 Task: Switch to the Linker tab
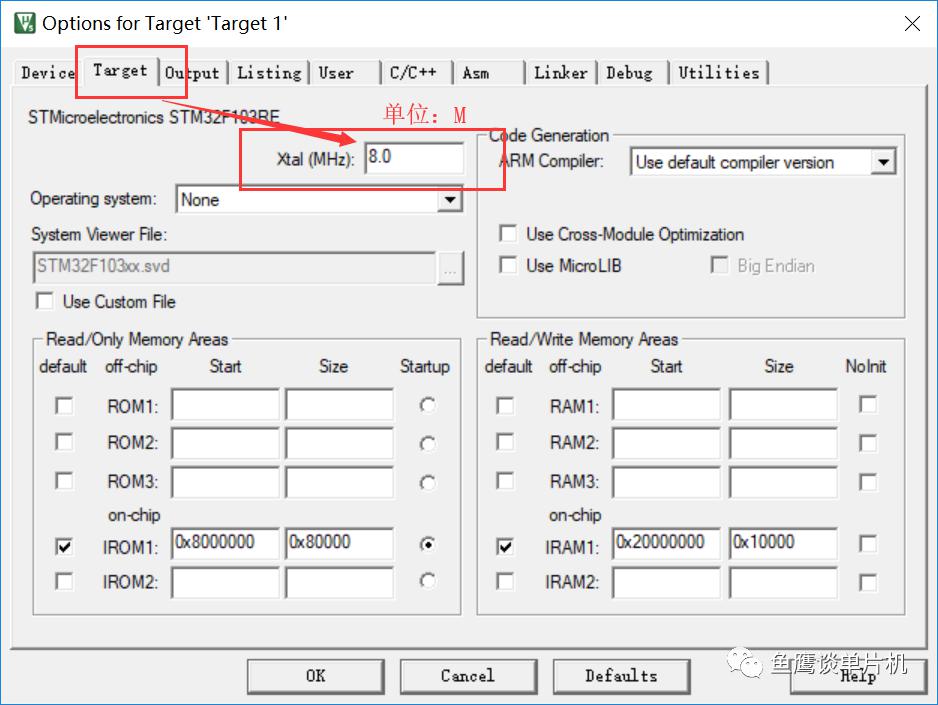coord(561,73)
